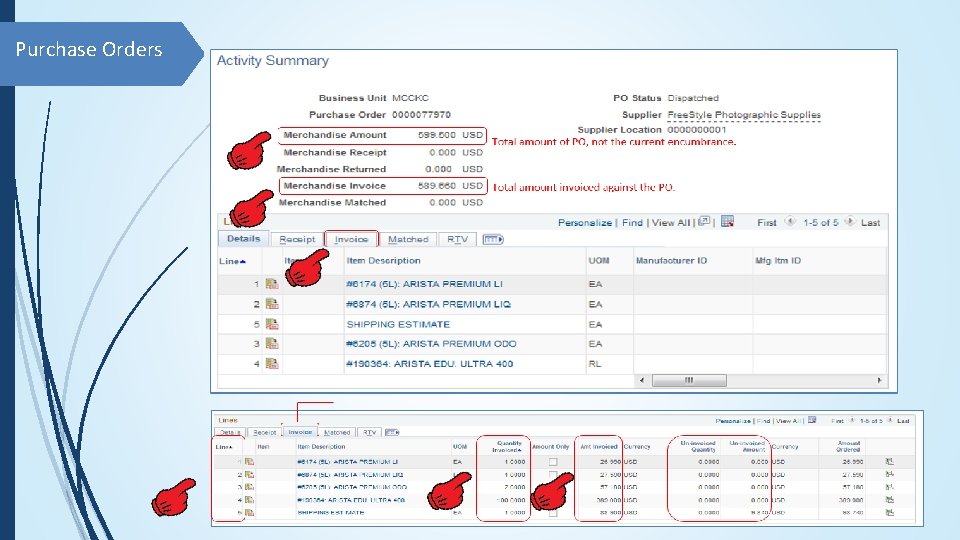Viewport: 960px width, 540px height.
Task: Click Personalize link in invoice Lines panel
Action: [x=733, y=421]
